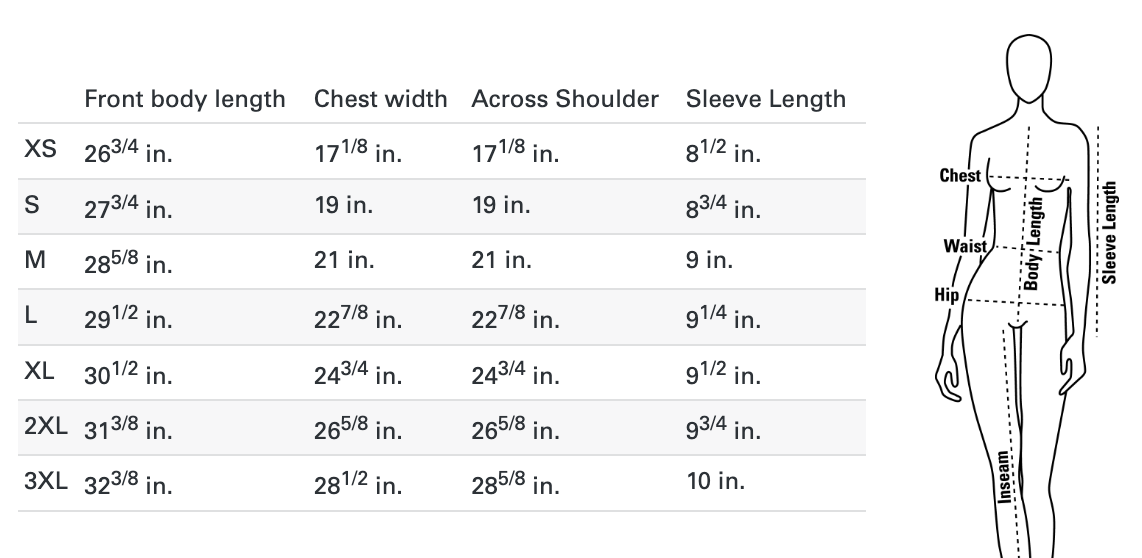
Task: Click the Front body length column header
Action: point(184,99)
